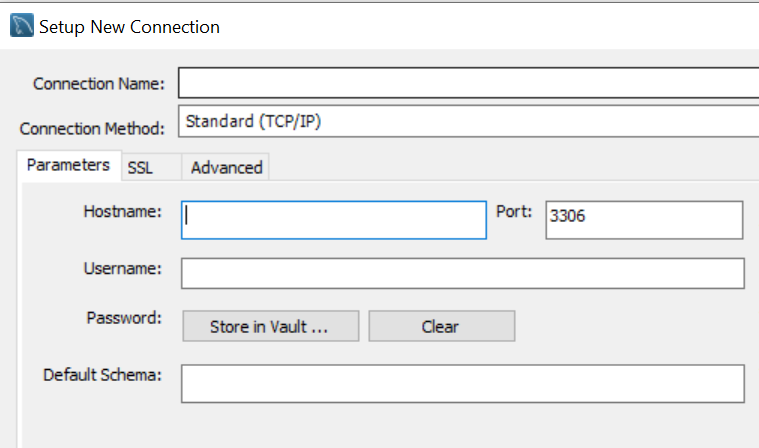Click the Default Schema label

pos(103,375)
